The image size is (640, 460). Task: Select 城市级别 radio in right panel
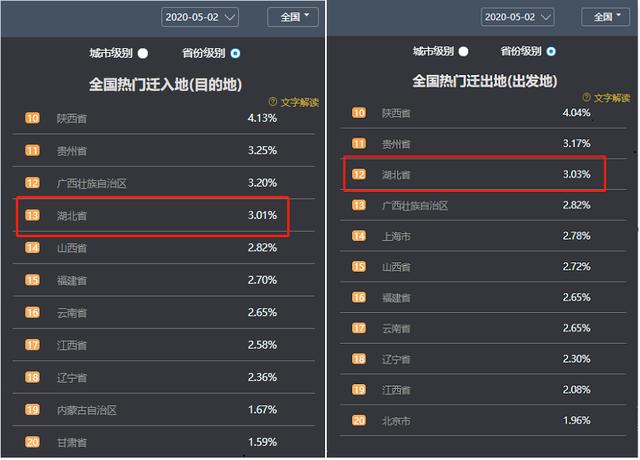coord(463,51)
